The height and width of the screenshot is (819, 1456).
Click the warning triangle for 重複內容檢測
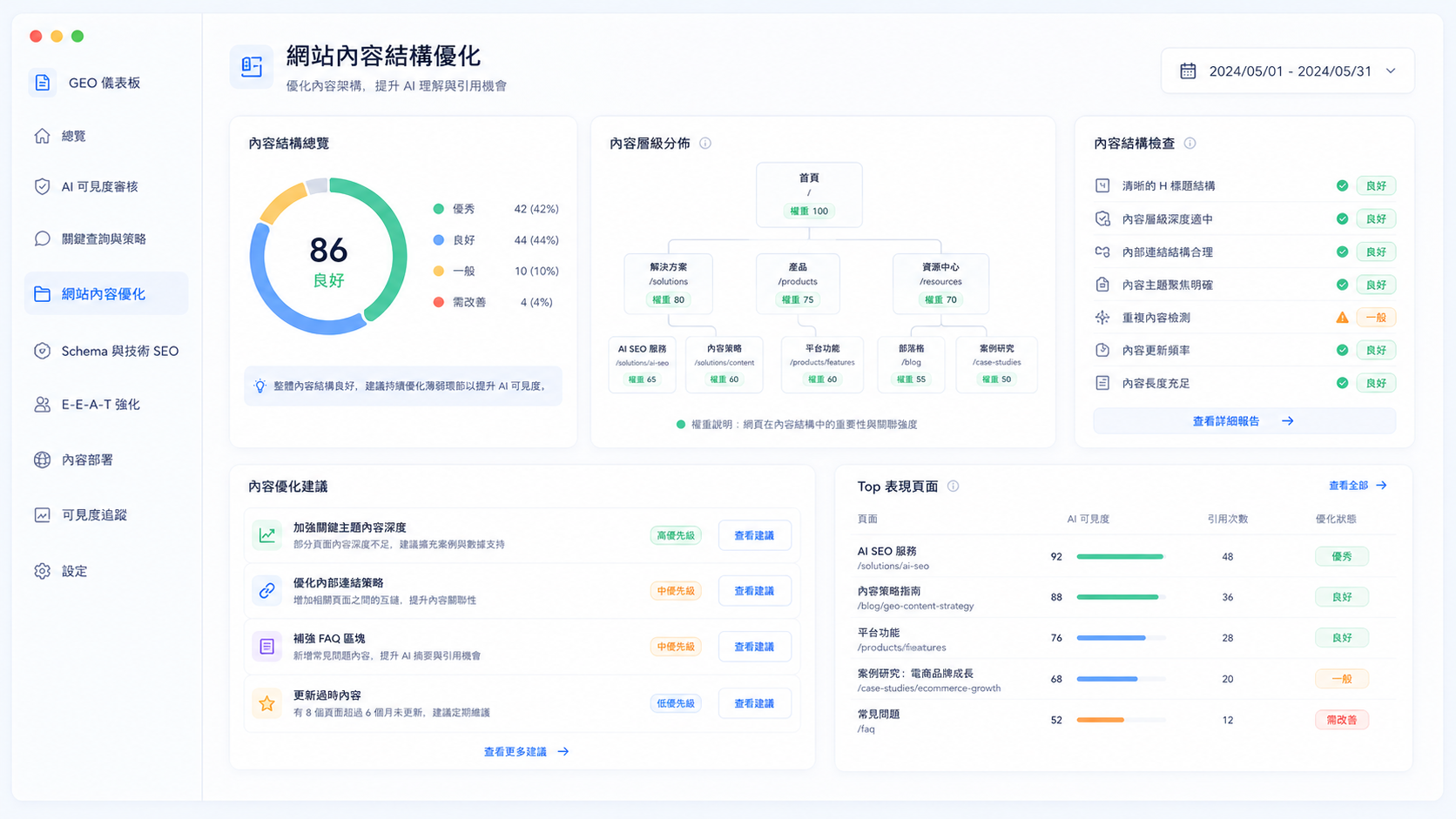coord(1342,318)
